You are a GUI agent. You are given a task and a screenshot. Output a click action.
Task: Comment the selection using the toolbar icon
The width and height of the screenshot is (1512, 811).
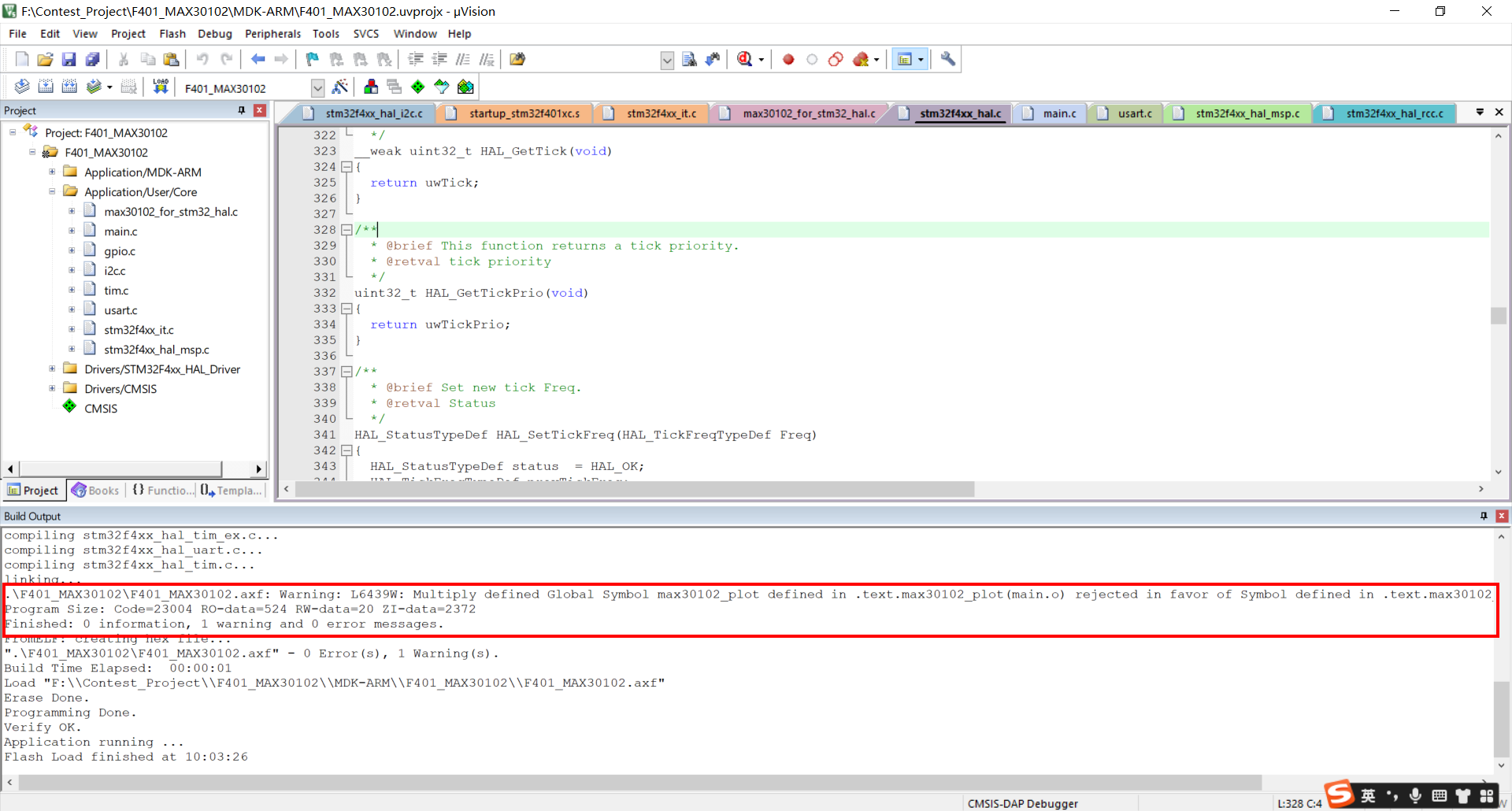coord(463,59)
